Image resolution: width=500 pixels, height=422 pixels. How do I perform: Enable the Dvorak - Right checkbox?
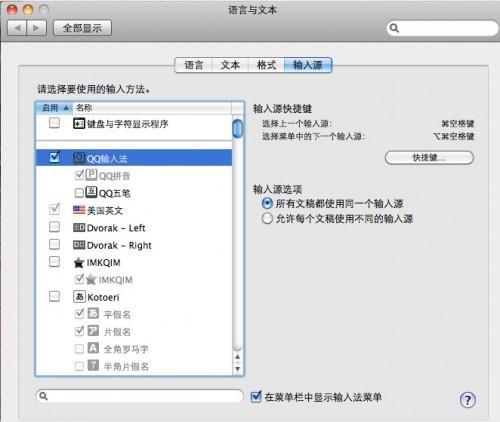tap(54, 244)
